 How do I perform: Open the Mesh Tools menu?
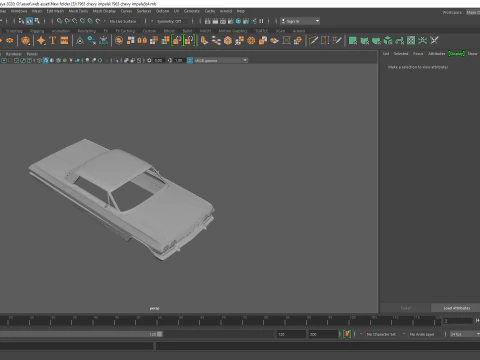pos(78,11)
